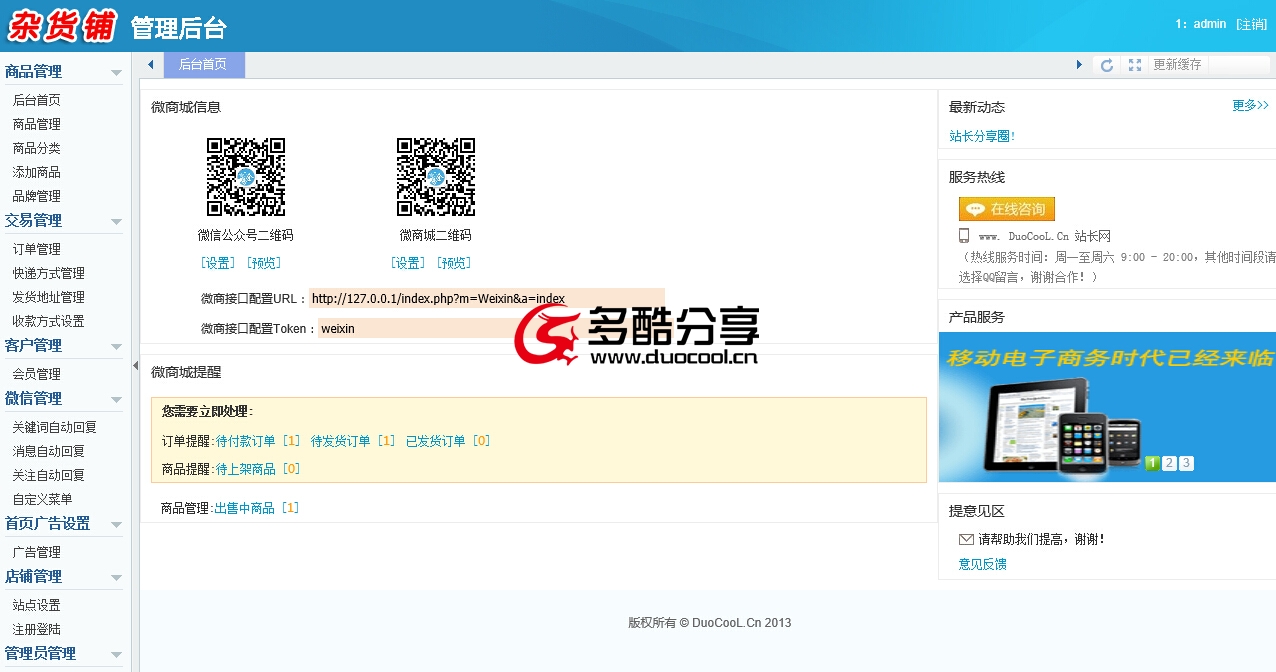Image resolution: width=1276 pixels, height=672 pixels.
Task: Collapse the 管理员管理 section arrow
Action: click(116, 655)
